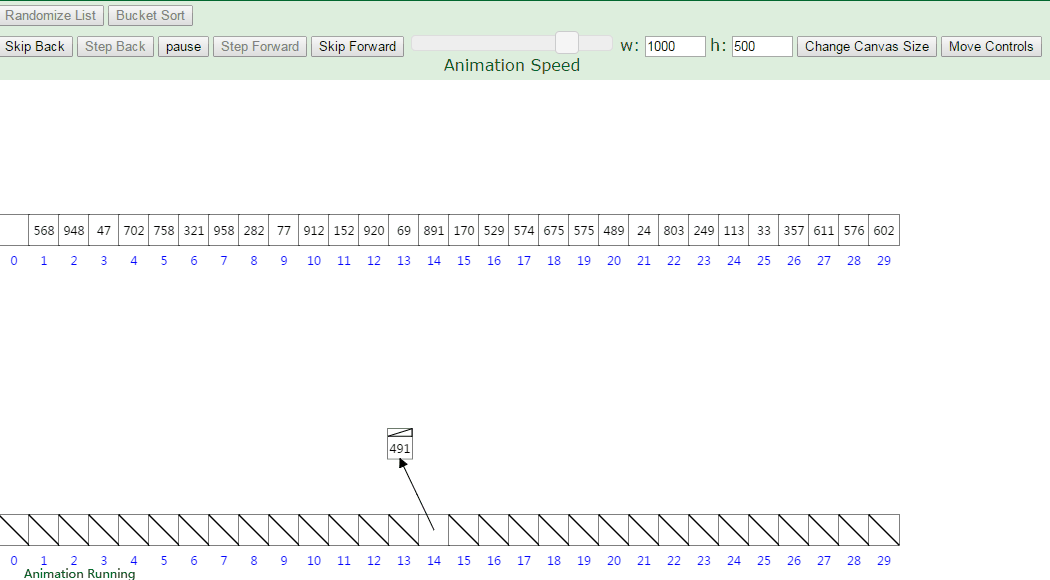
Task: Select index 0 link under the top array
Action: tap(13, 260)
